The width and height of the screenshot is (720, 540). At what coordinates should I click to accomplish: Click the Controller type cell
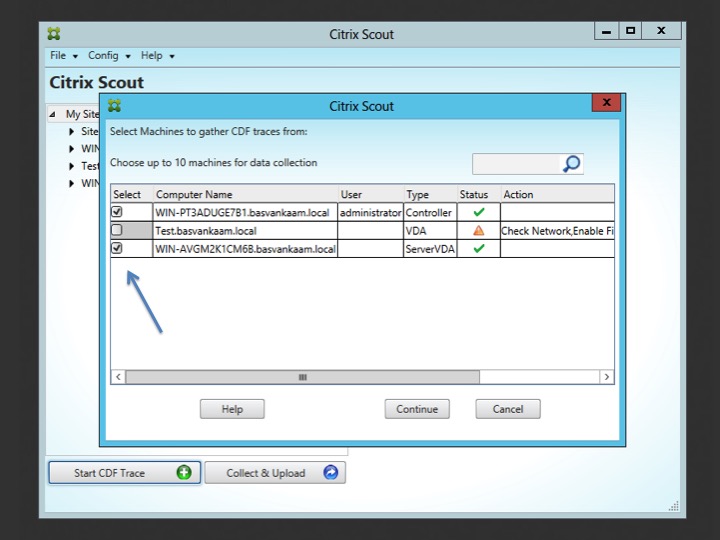tap(430, 213)
